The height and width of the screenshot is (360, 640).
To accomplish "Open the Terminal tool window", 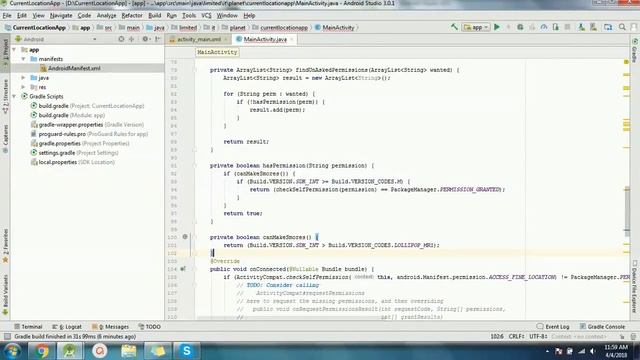I will (28, 327).
